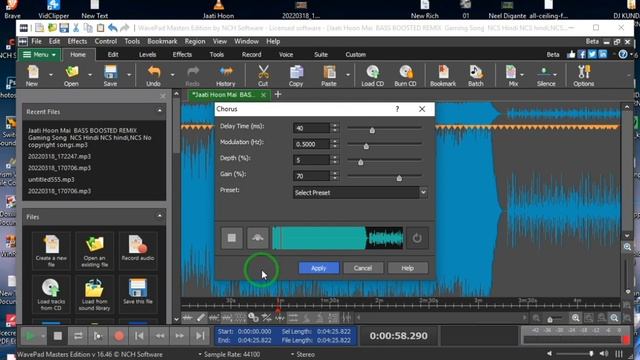Open the History tool
Viewport: 640px width, 360px height.
[226, 76]
